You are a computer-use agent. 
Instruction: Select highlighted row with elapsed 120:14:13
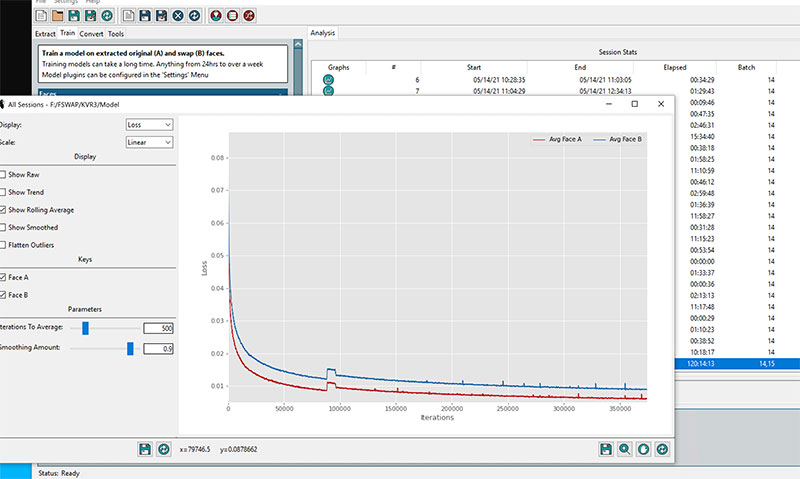pos(737,364)
